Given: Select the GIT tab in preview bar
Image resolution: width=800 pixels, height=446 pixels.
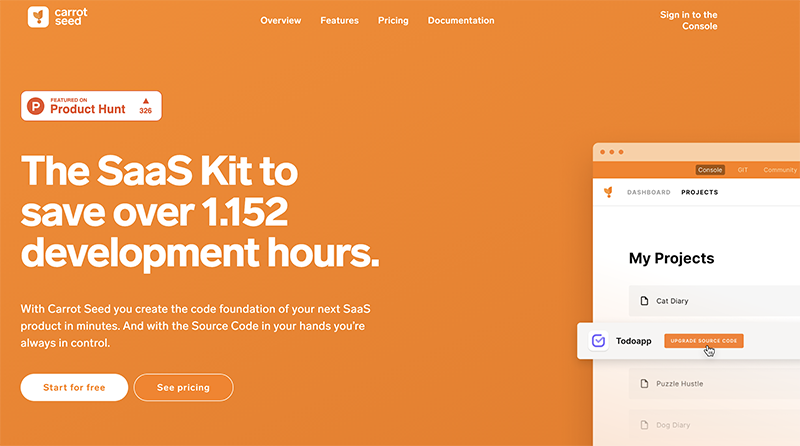Looking at the screenshot, I should [743, 170].
